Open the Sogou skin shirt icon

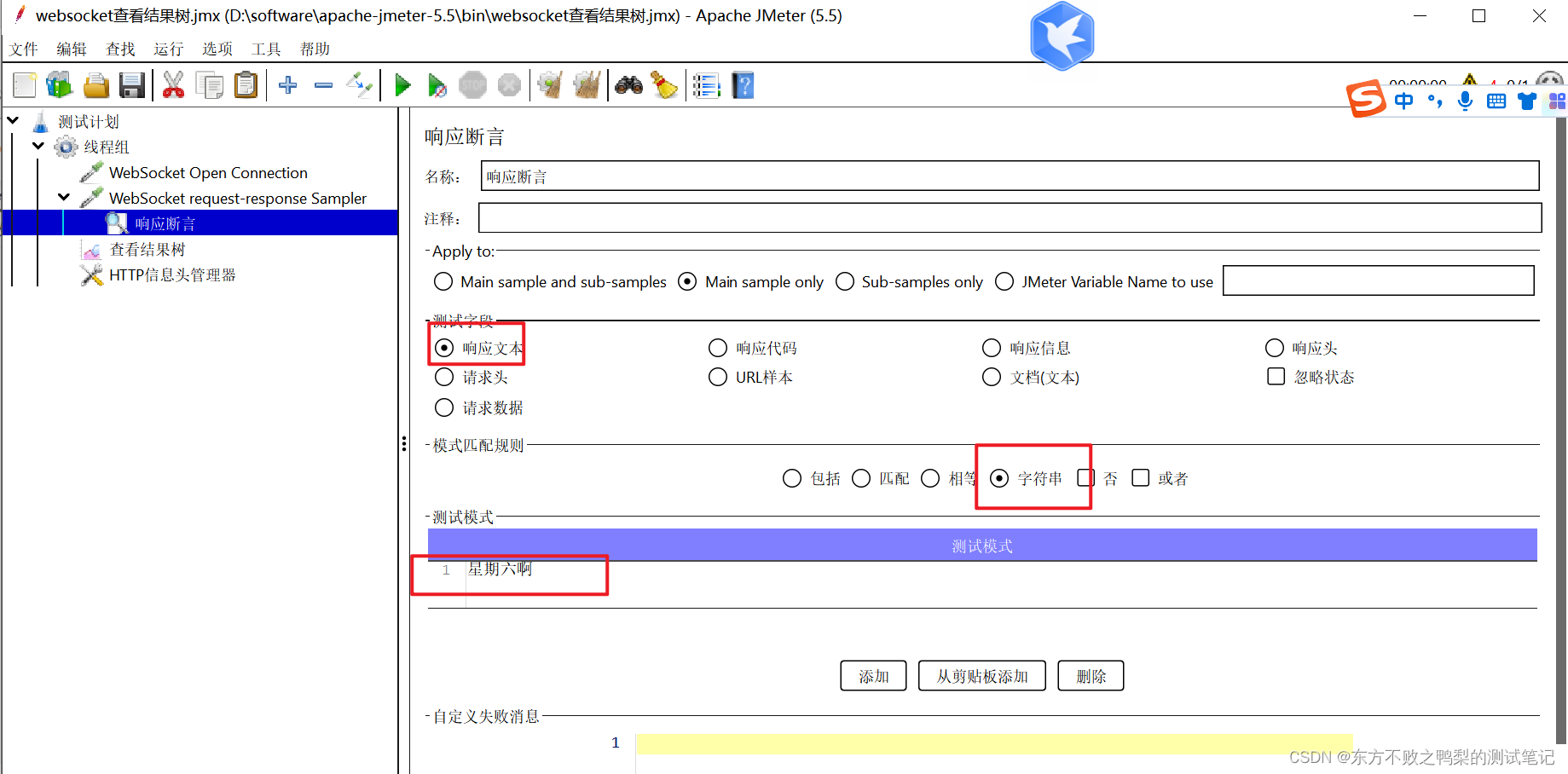1527,101
